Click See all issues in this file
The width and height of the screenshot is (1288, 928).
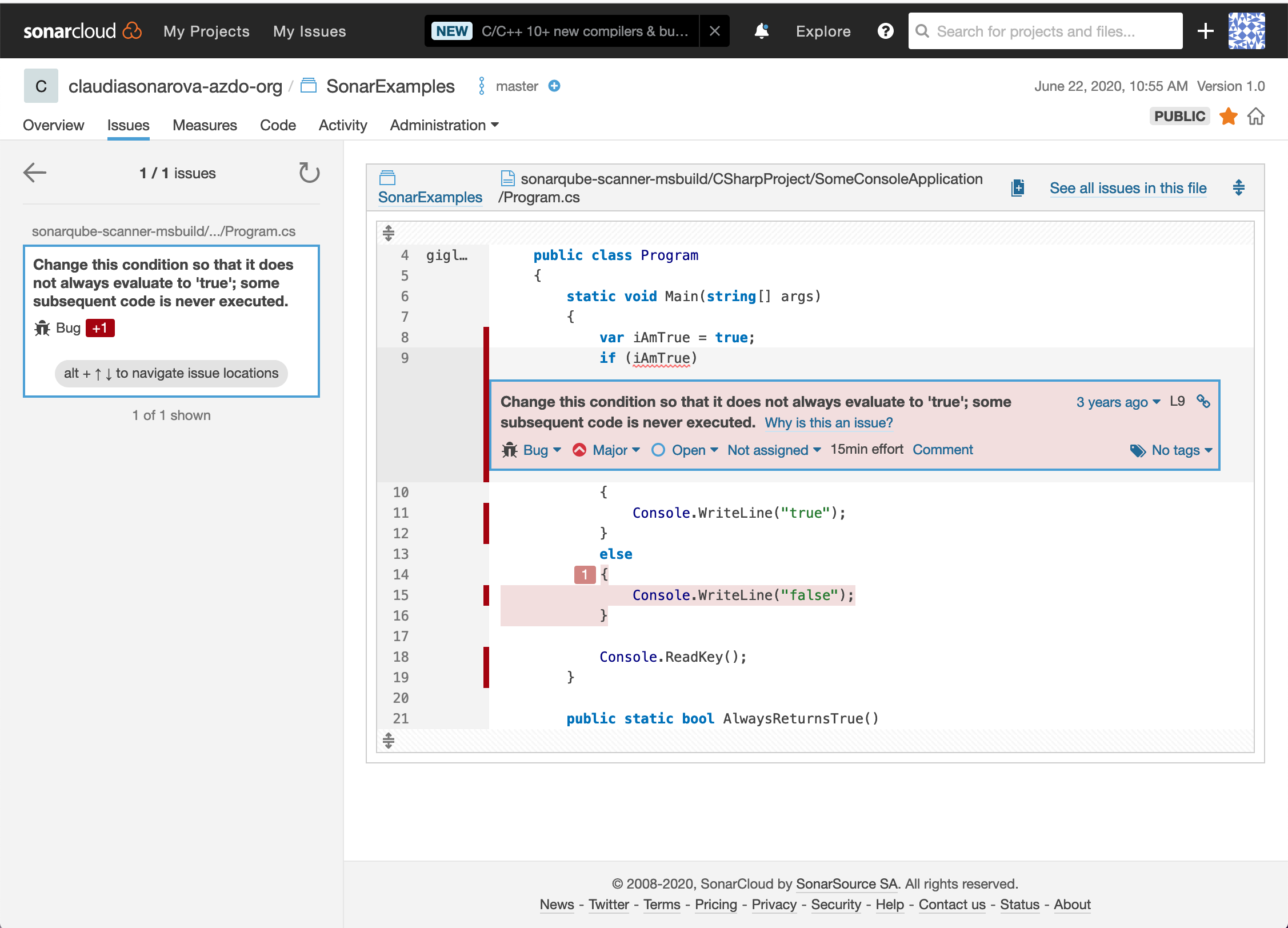point(1128,187)
